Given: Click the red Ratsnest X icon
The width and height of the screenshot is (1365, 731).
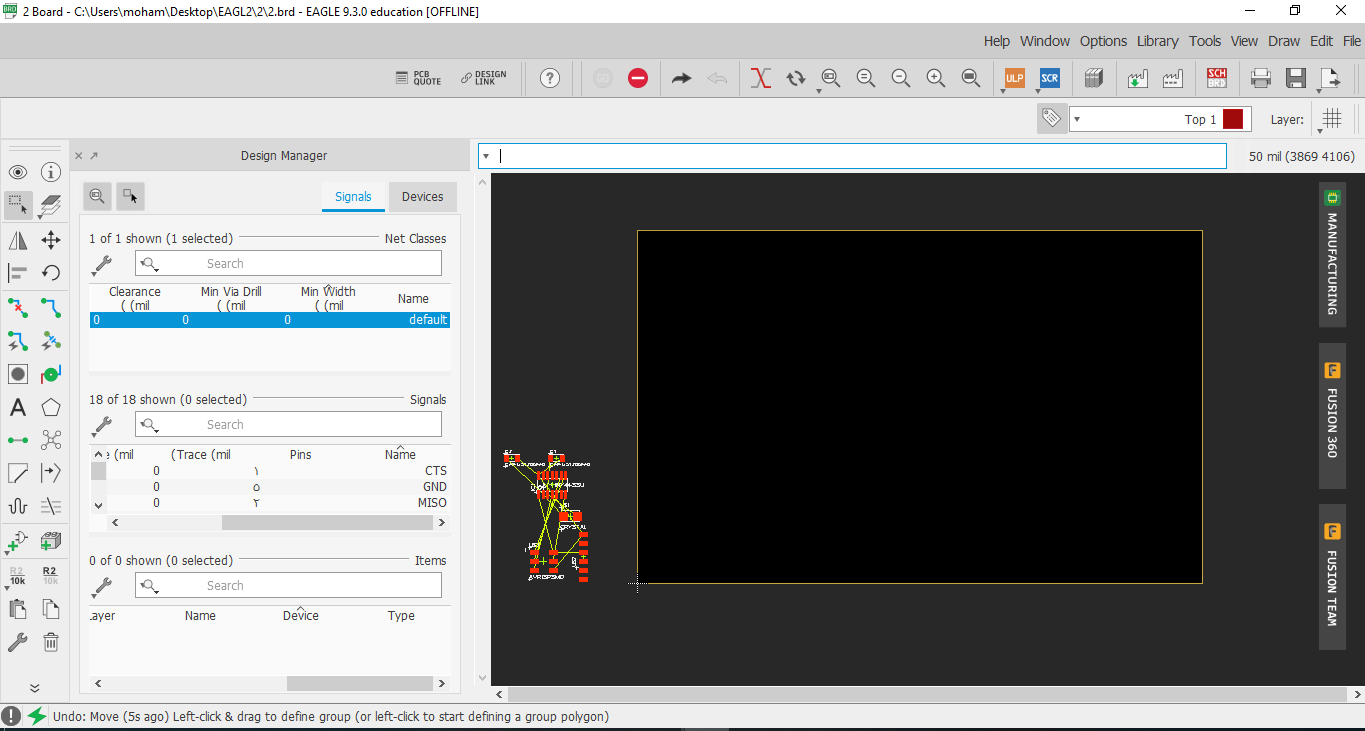Looking at the screenshot, I should (x=761, y=78).
